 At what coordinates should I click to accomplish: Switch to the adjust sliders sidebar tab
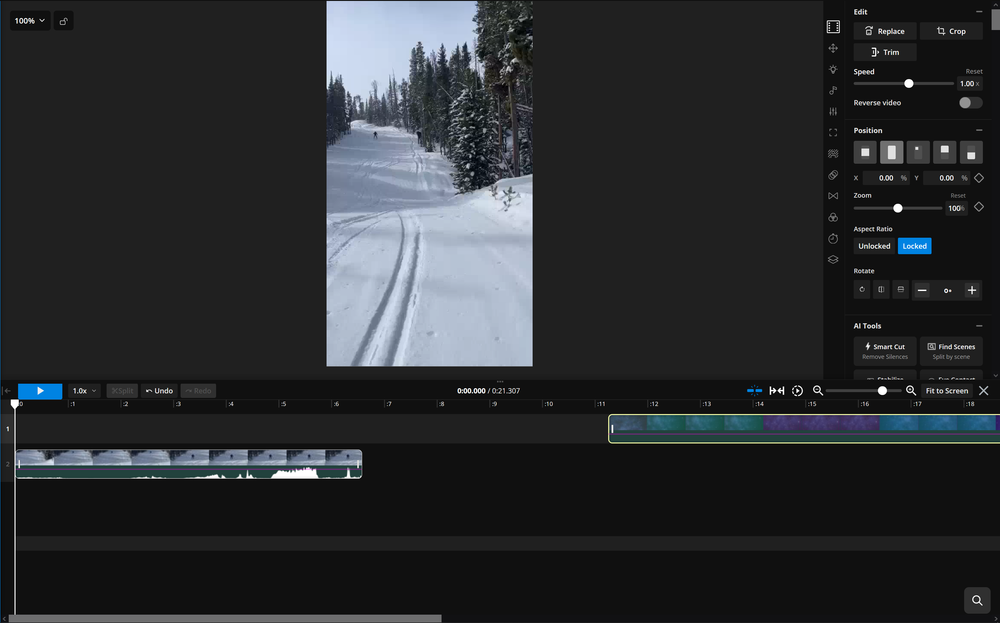coord(833,111)
